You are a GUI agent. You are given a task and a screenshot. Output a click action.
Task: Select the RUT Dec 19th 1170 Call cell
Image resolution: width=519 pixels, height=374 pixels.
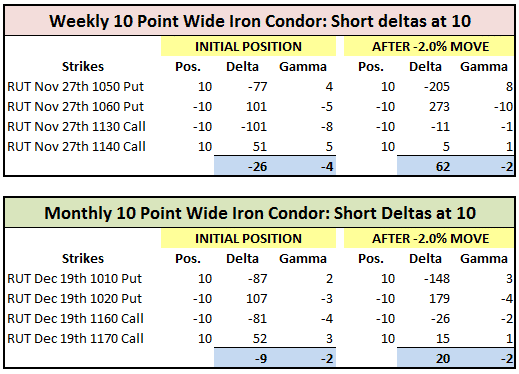point(75,339)
